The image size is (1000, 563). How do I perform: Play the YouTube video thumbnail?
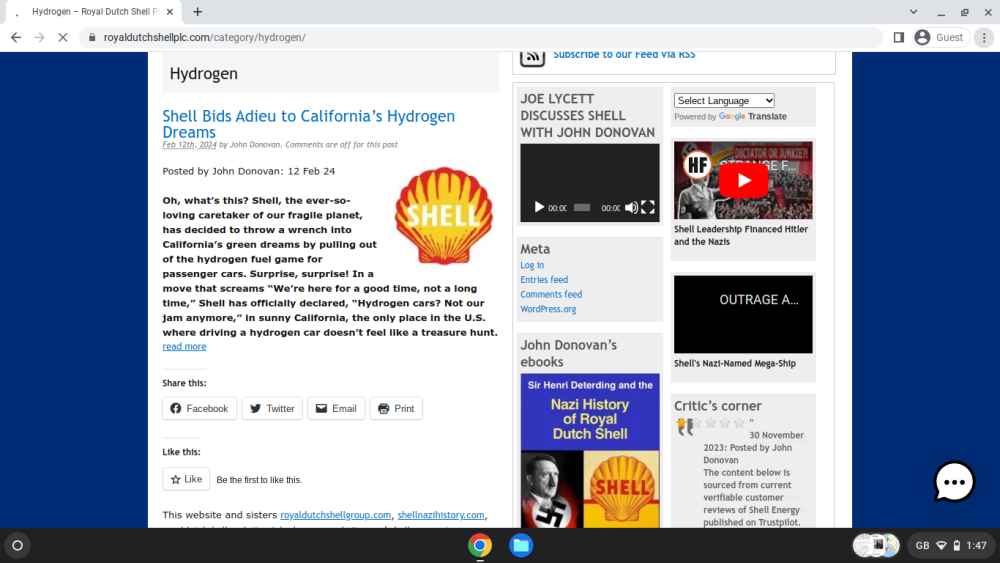pyautogui.click(x=744, y=180)
